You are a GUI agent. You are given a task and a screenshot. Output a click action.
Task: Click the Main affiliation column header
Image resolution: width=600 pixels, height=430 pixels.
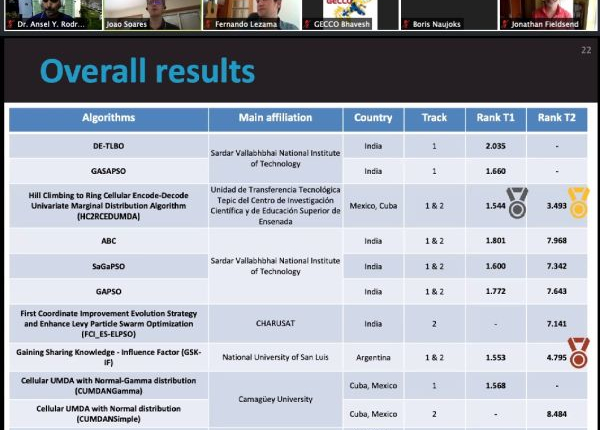276,118
